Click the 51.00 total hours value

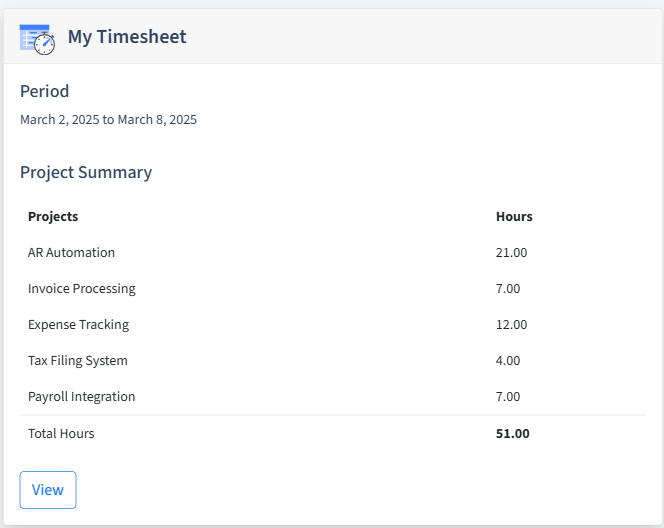(x=512, y=434)
